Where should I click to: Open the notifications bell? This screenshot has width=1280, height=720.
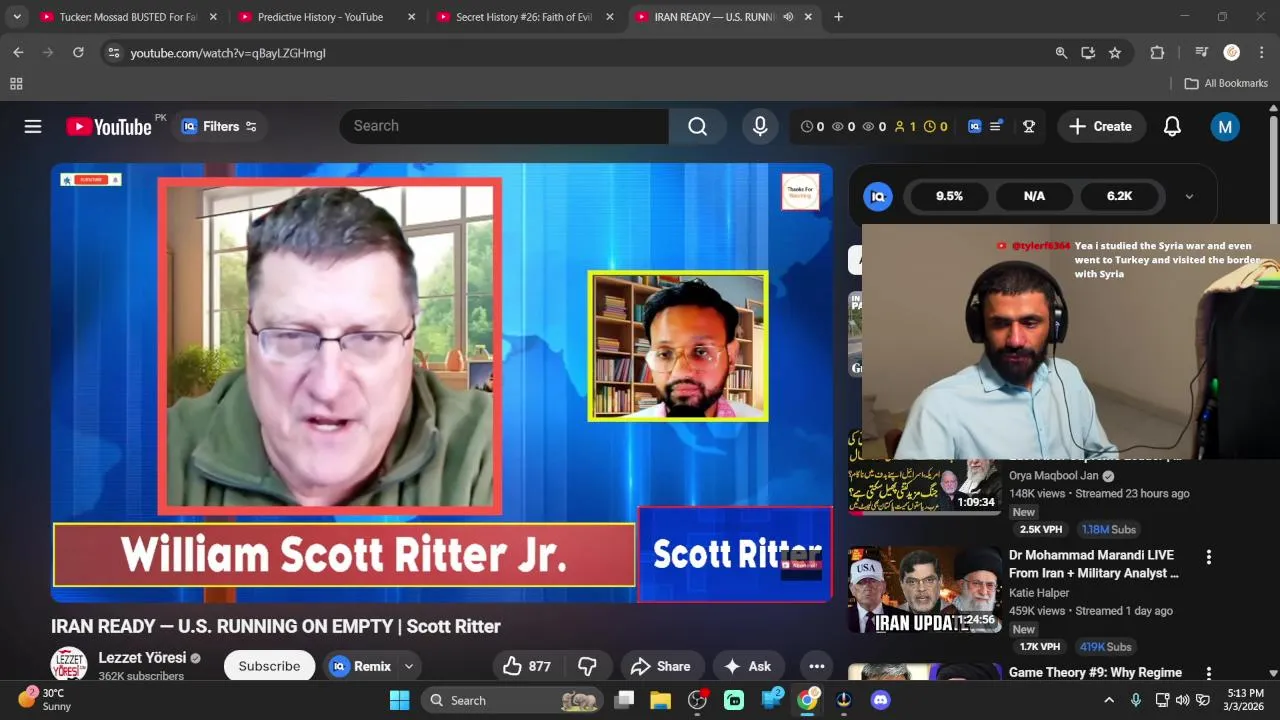point(1172,126)
